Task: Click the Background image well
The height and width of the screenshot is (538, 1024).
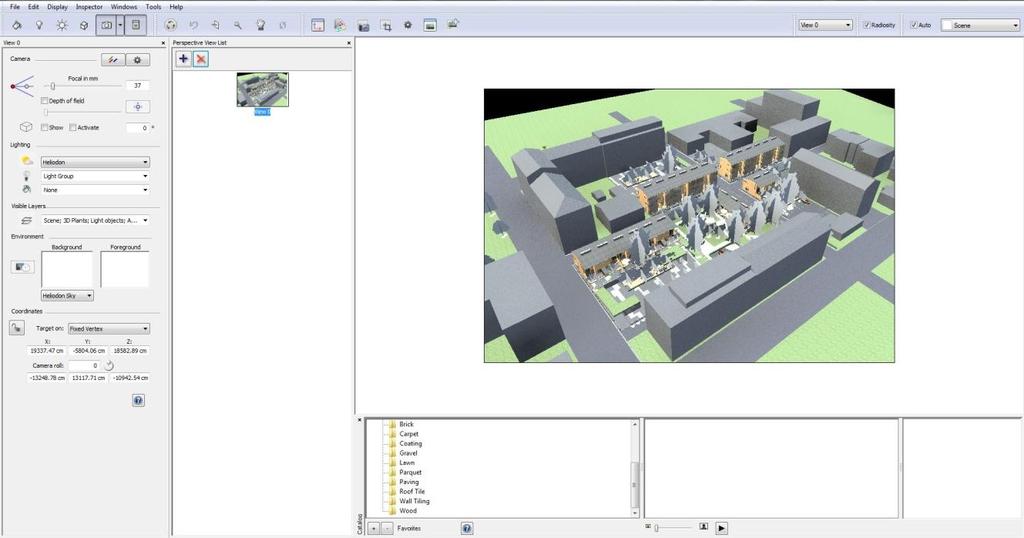Action: tap(67, 269)
